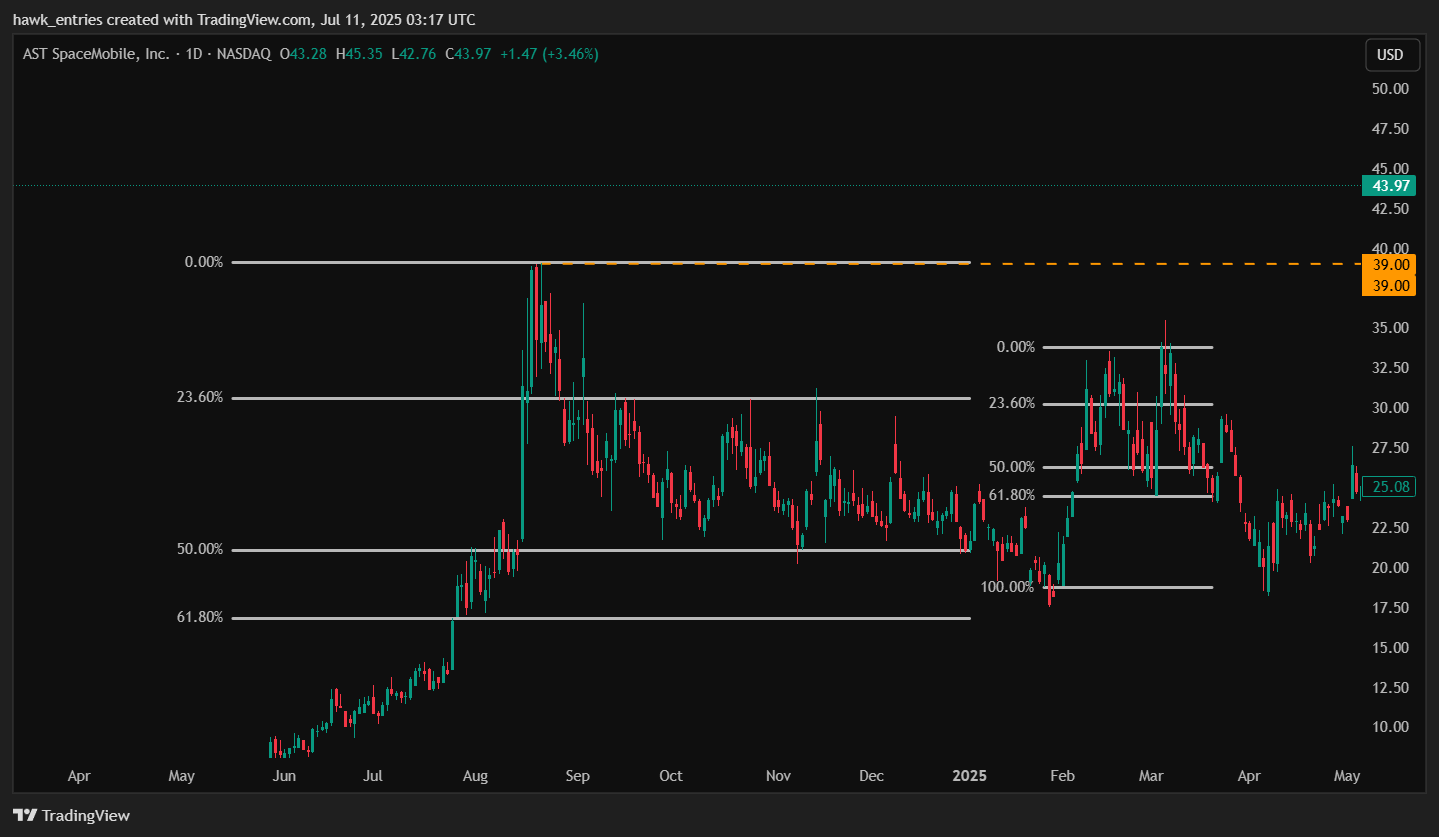Image resolution: width=1439 pixels, height=837 pixels.
Task: Click the 15.00 price axis label
Action: coord(1391,647)
